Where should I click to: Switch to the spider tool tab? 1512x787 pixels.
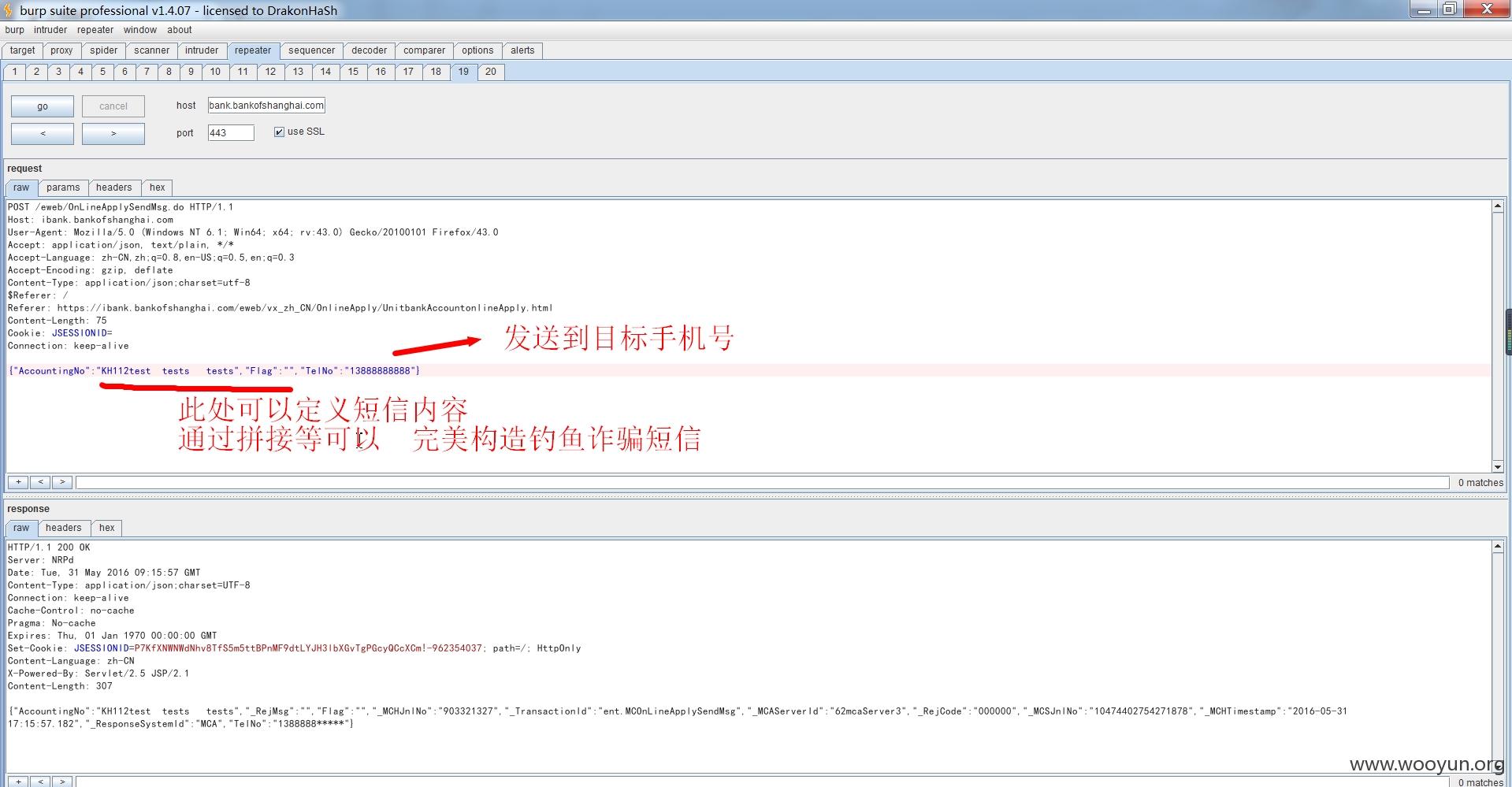pyautogui.click(x=103, y=50)
